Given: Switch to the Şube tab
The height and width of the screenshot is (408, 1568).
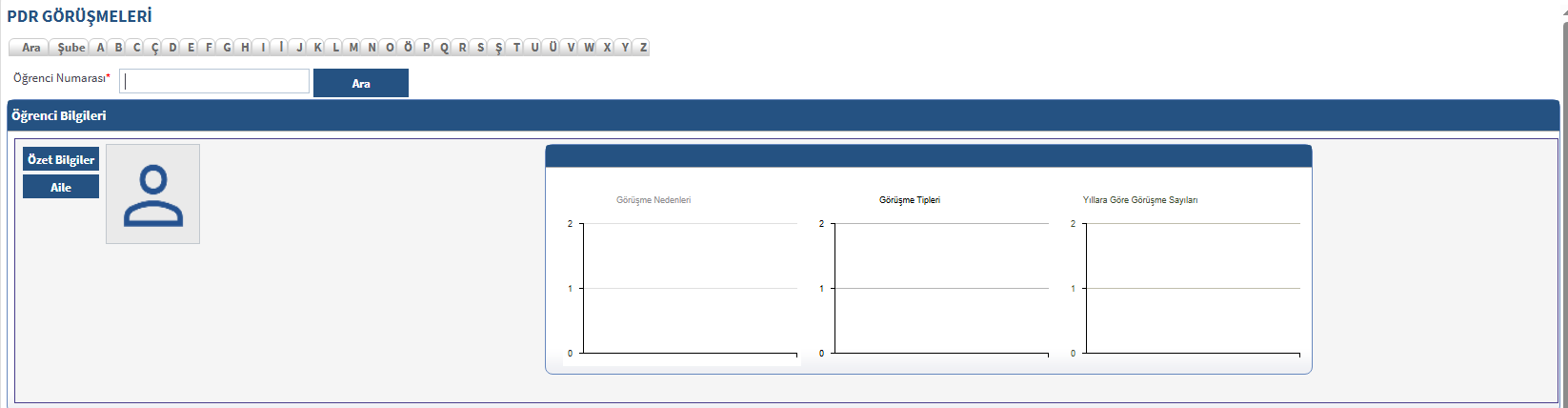Looking at the screenshot, I should click(x=70, y=48).
